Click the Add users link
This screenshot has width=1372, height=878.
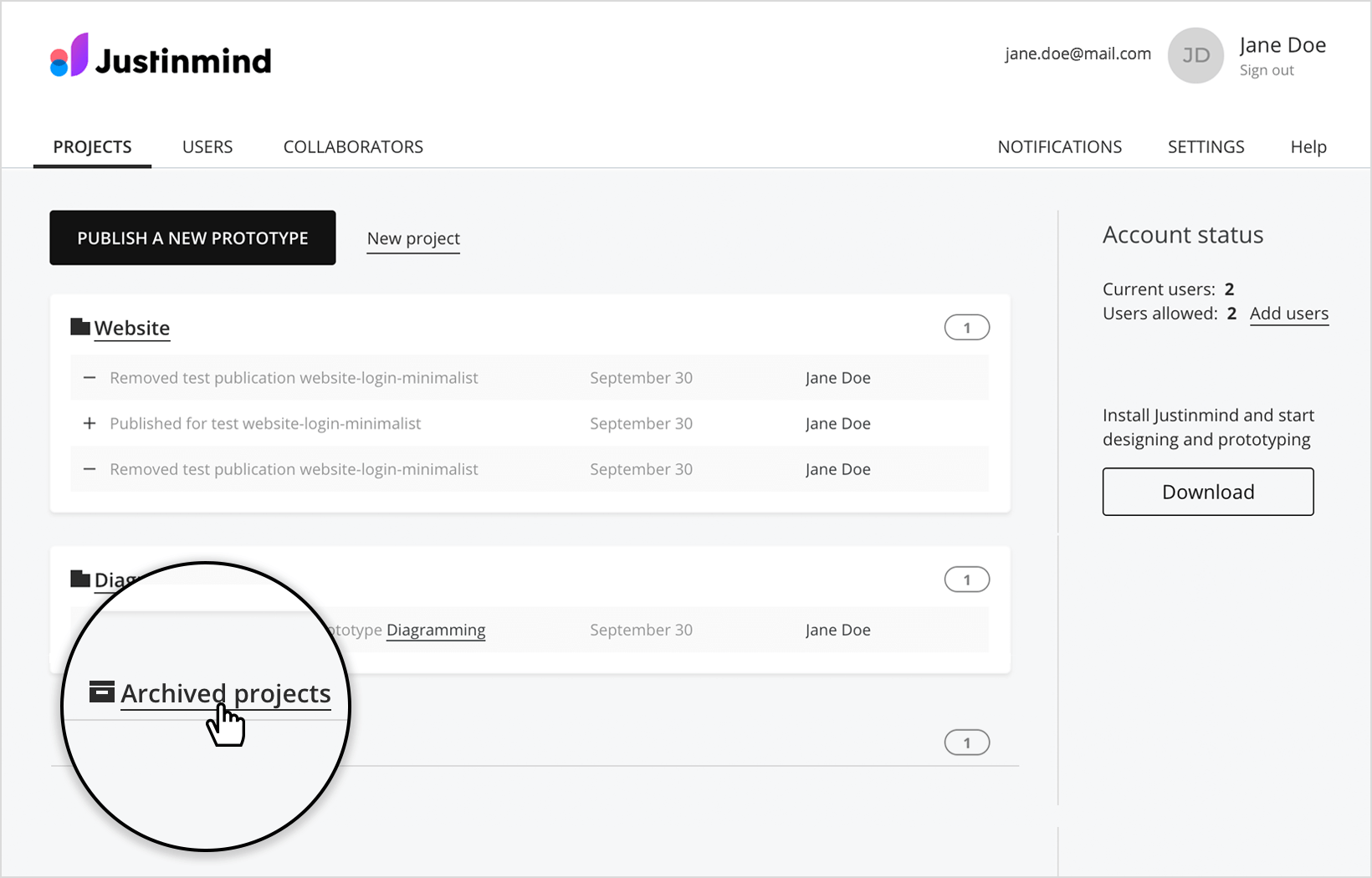1289,314
